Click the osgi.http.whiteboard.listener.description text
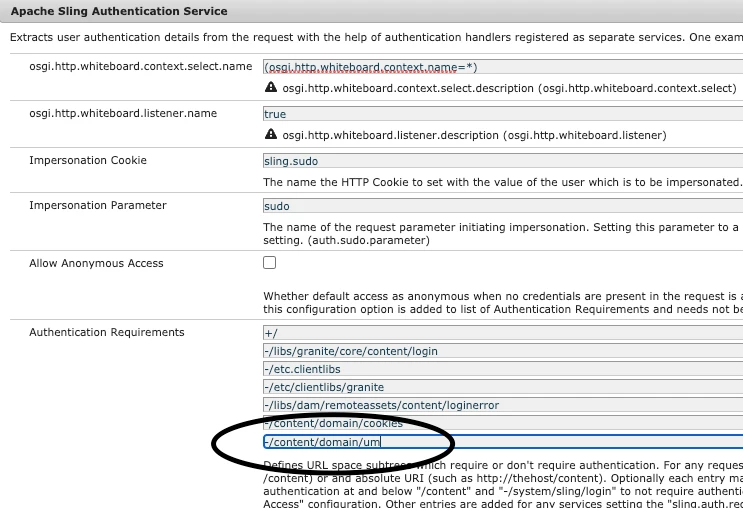The image size is (743, 508). [474, 135]
